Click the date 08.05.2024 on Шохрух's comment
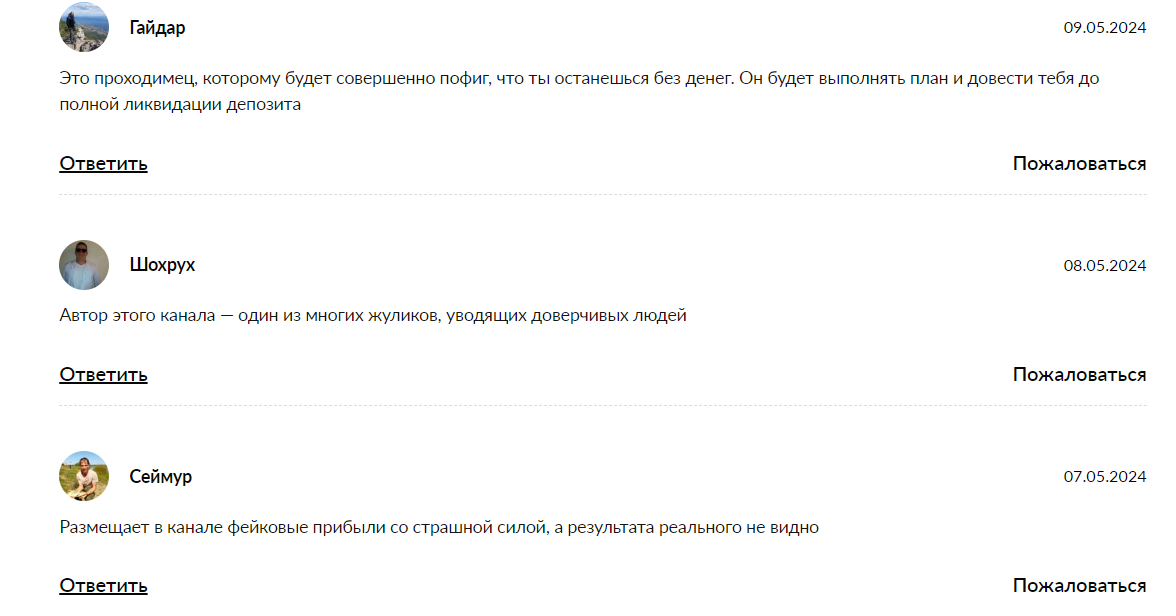The image size is (1176, 616). pyautogui.click(x=1104, y=265)
